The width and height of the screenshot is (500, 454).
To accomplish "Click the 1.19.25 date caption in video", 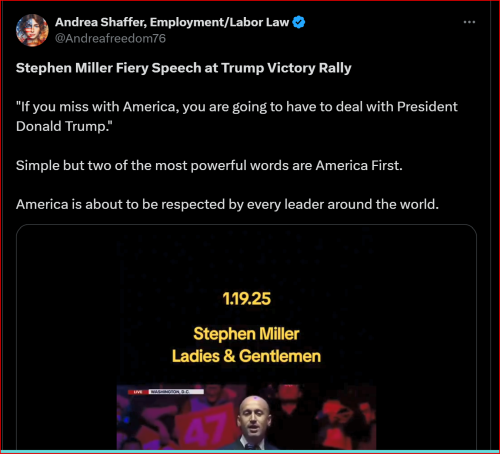I will 246,299.
